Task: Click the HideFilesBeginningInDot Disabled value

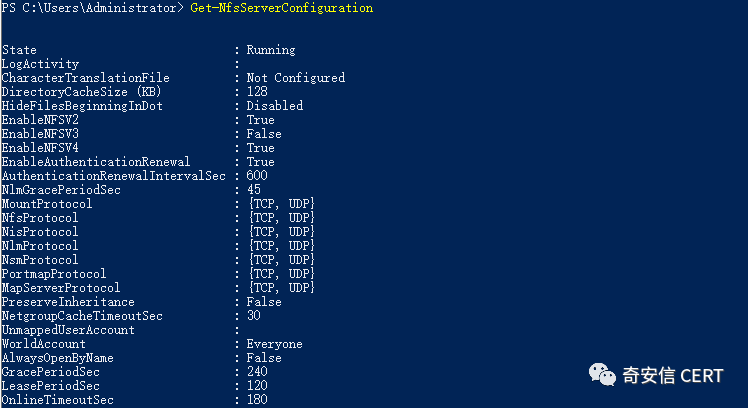Action: coord(274,106)
